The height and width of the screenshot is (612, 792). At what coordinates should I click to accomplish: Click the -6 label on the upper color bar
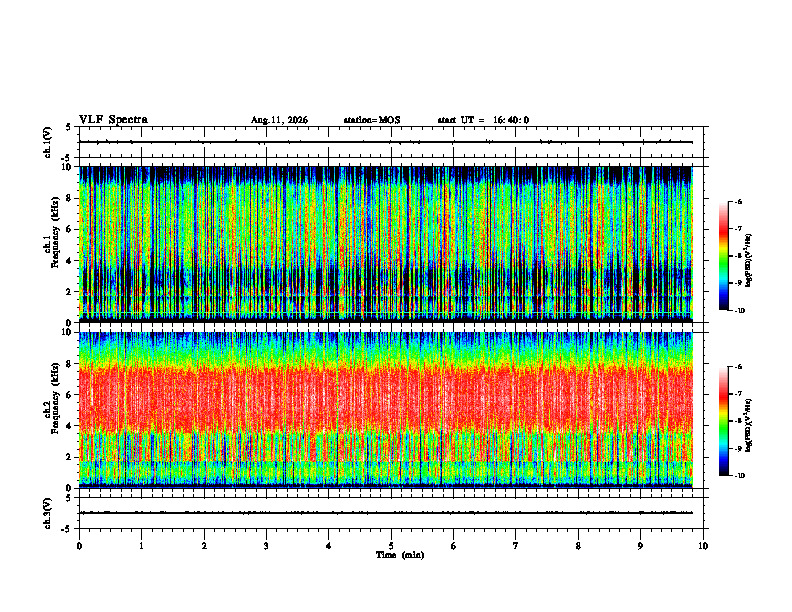click(738, 202)
